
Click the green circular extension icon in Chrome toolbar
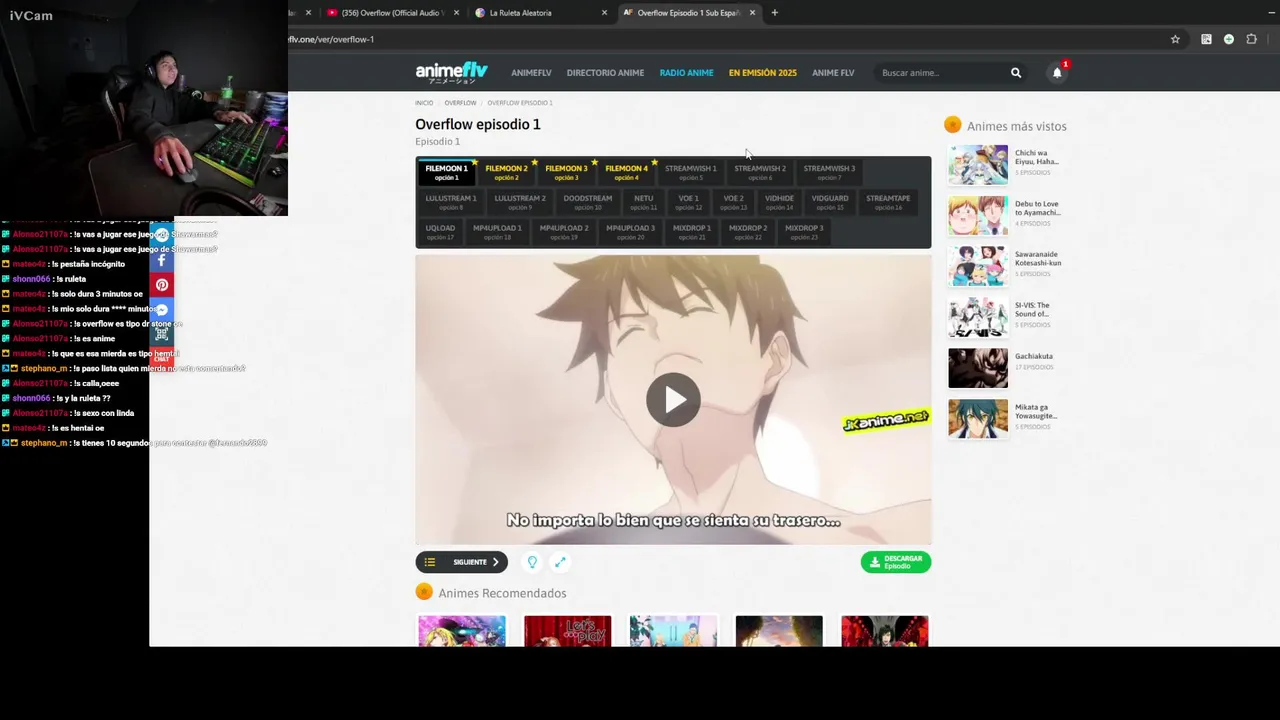click(x=1229, y=39)
